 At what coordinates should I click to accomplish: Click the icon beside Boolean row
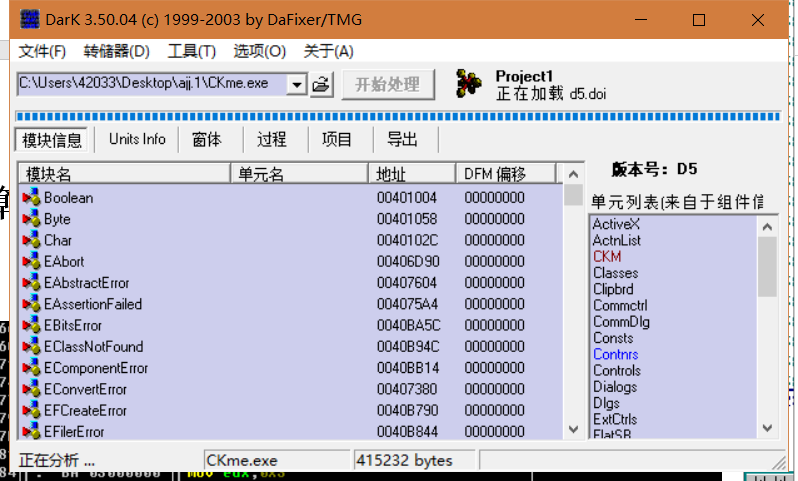(31, 197)
